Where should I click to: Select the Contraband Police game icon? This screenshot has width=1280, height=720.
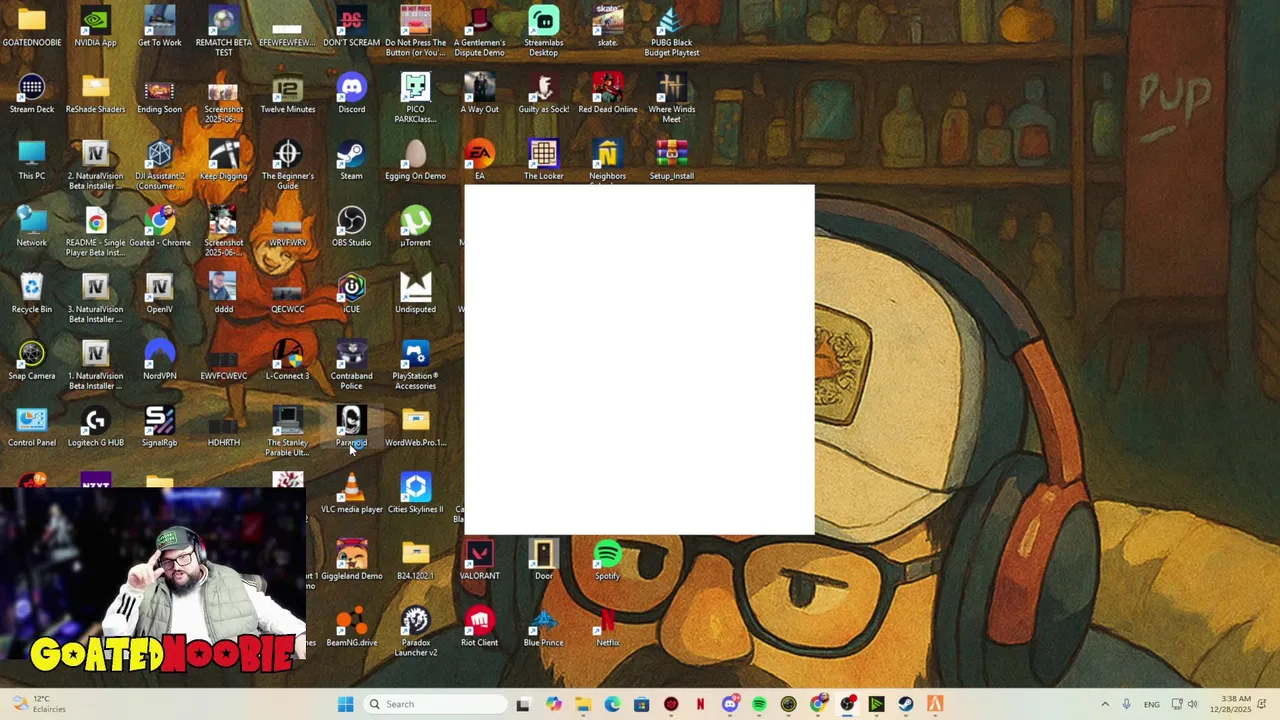pos(351,364)
